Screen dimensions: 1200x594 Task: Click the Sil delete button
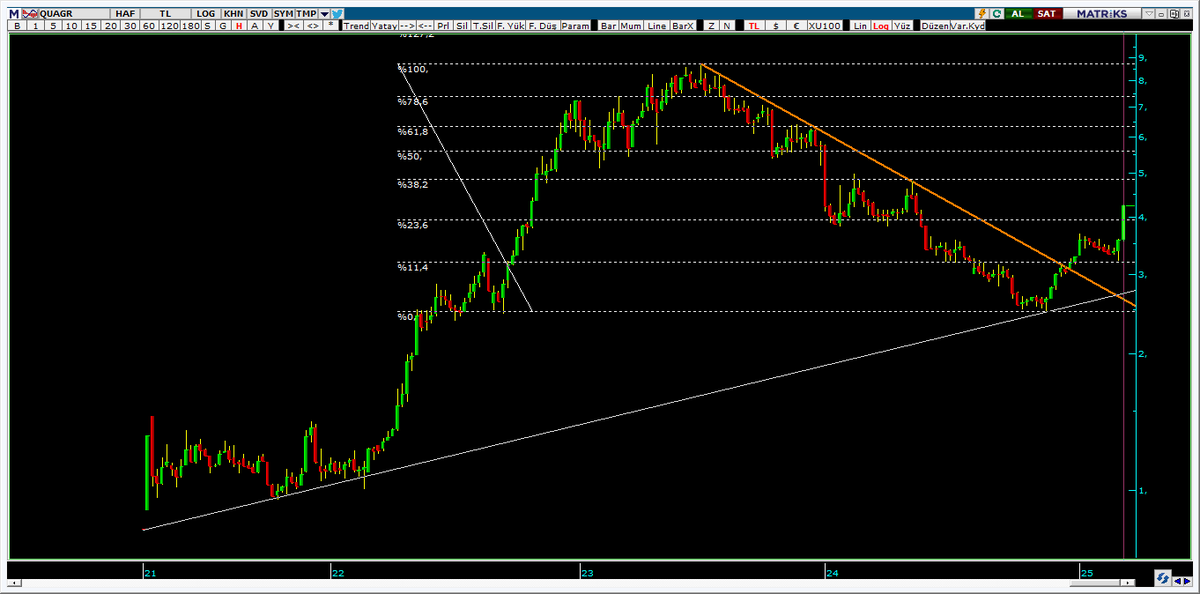pyautogui.click(x=462, y=26)
